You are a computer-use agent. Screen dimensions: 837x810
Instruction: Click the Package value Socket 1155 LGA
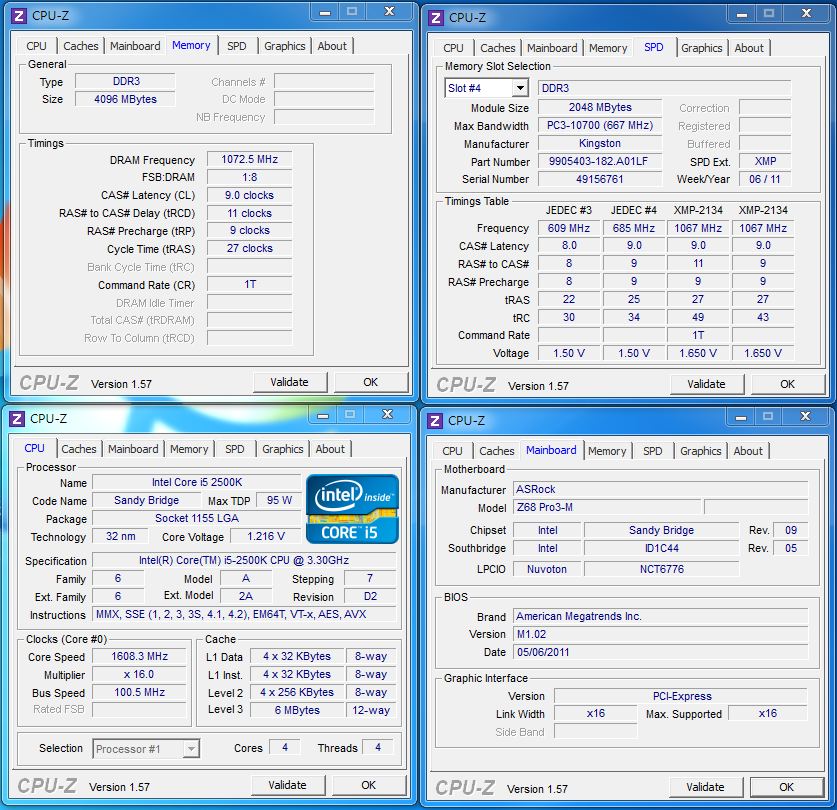pos(196,518)
